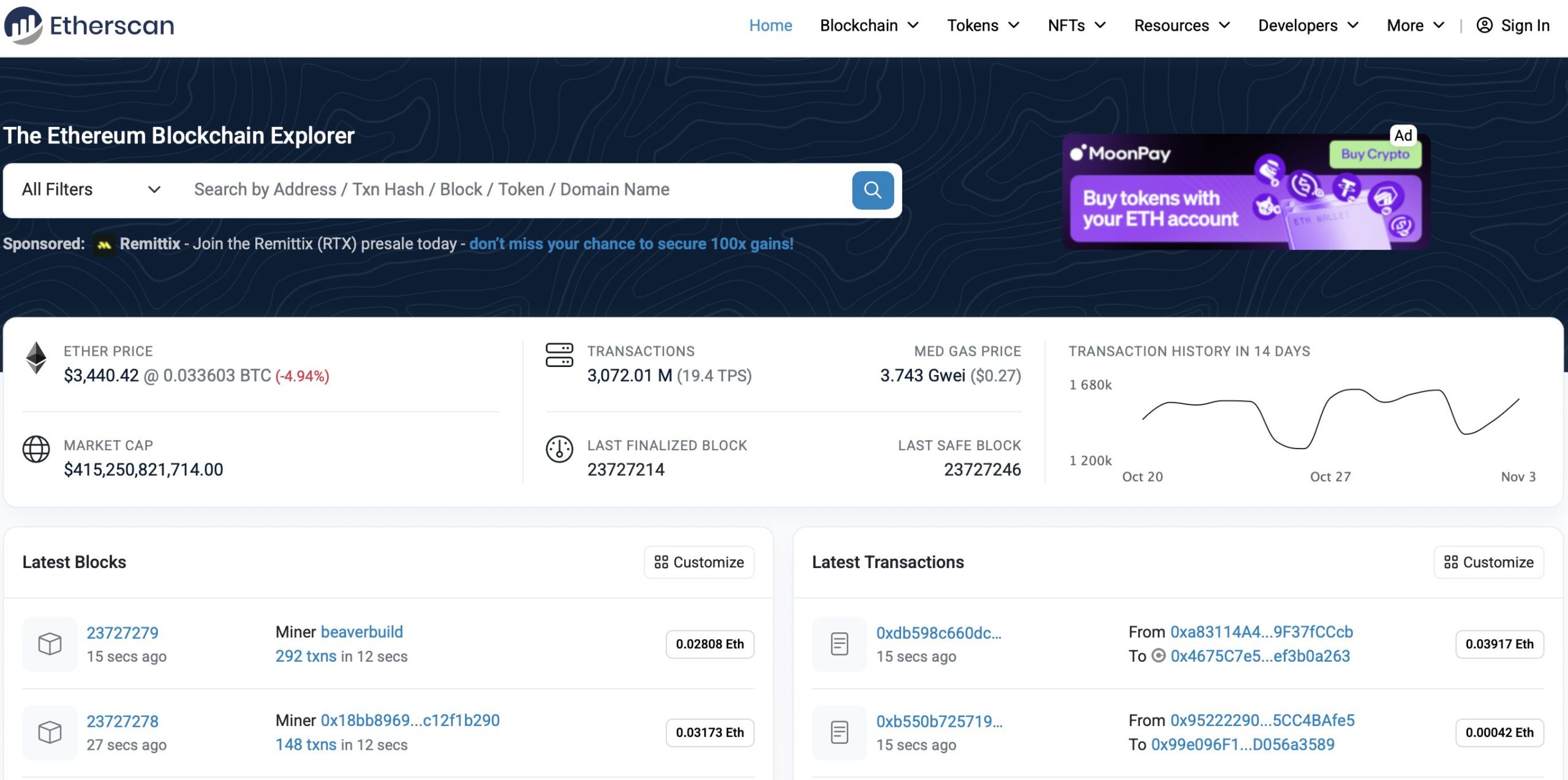Screen dimensions: 1568x780
Task: Click the Sign In user icon
Action: 1484,25
